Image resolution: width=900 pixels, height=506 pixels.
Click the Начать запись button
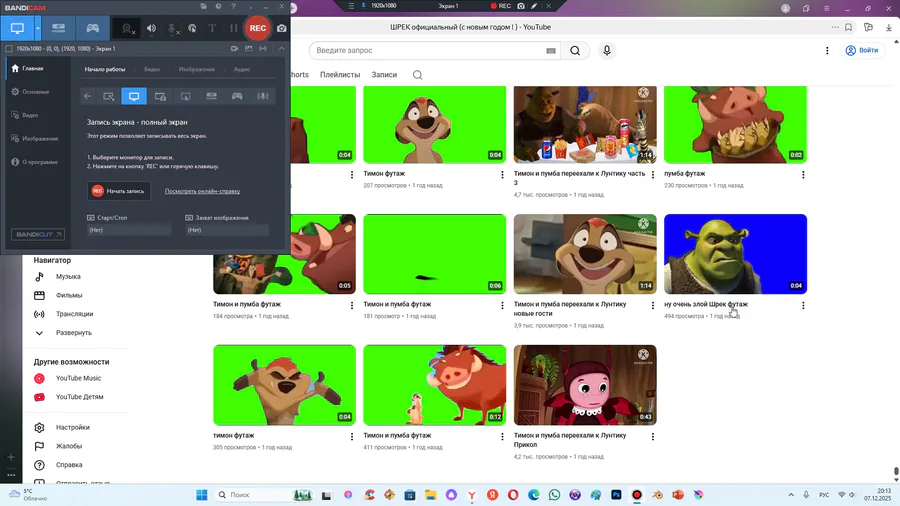pos(119,191)
